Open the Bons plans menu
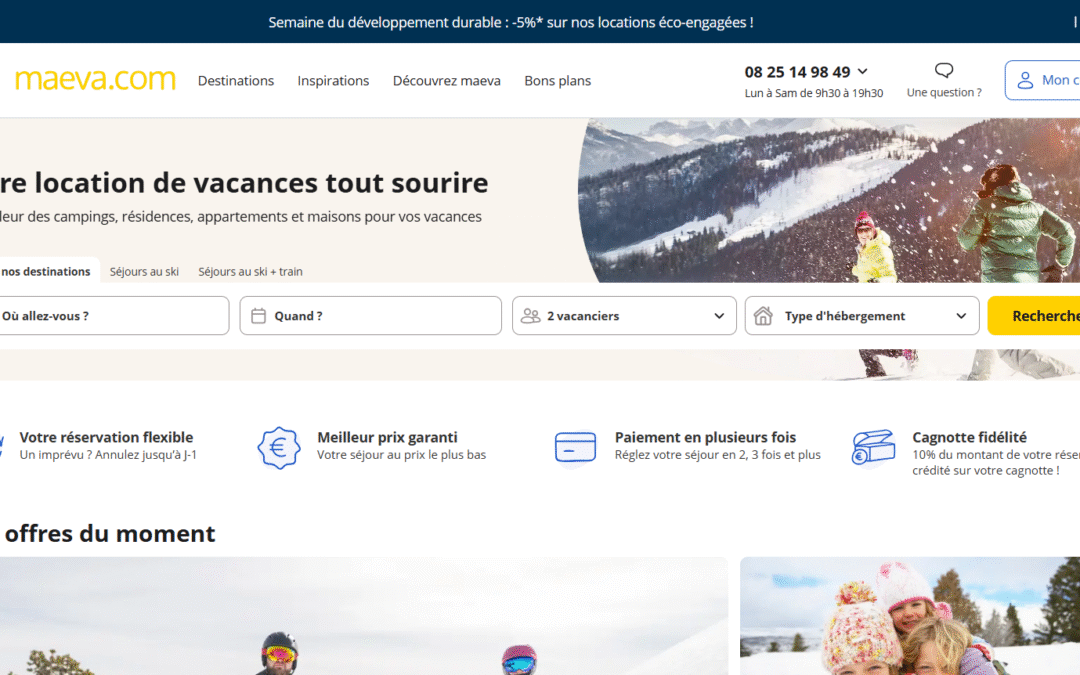The image size is (1080, 675). [x=557, y=81]
